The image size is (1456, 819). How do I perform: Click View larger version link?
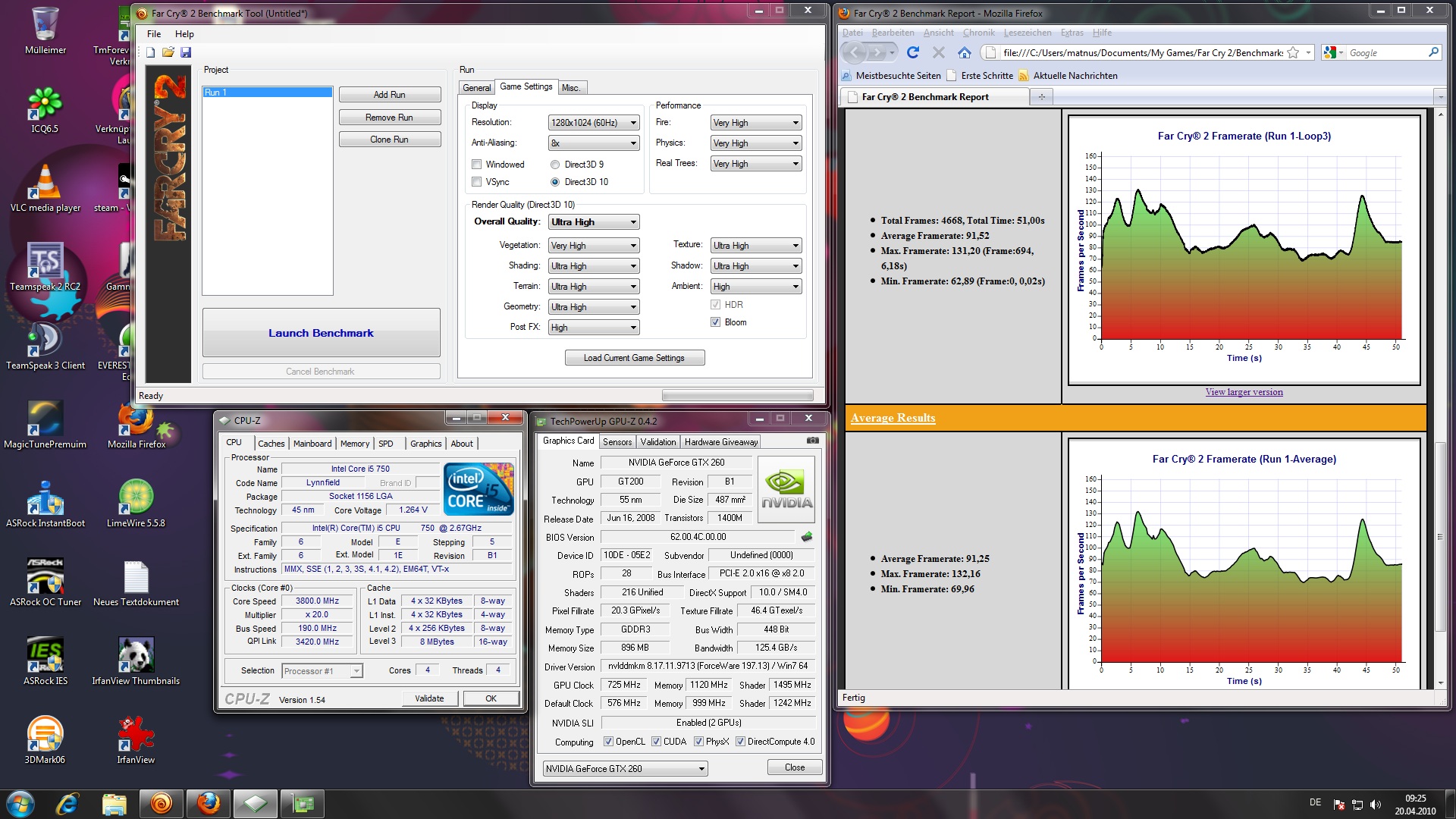(x=1244, y=392)
